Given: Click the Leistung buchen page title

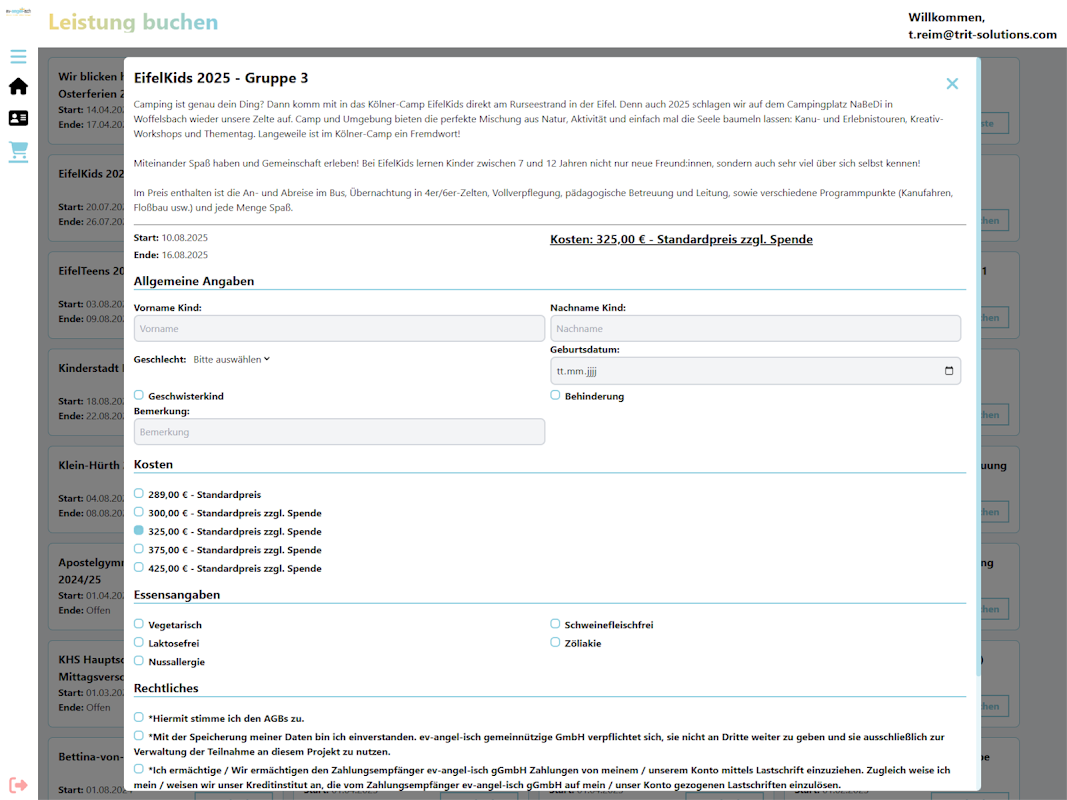Looking at the screenshot, I should [x=133, y=22].
